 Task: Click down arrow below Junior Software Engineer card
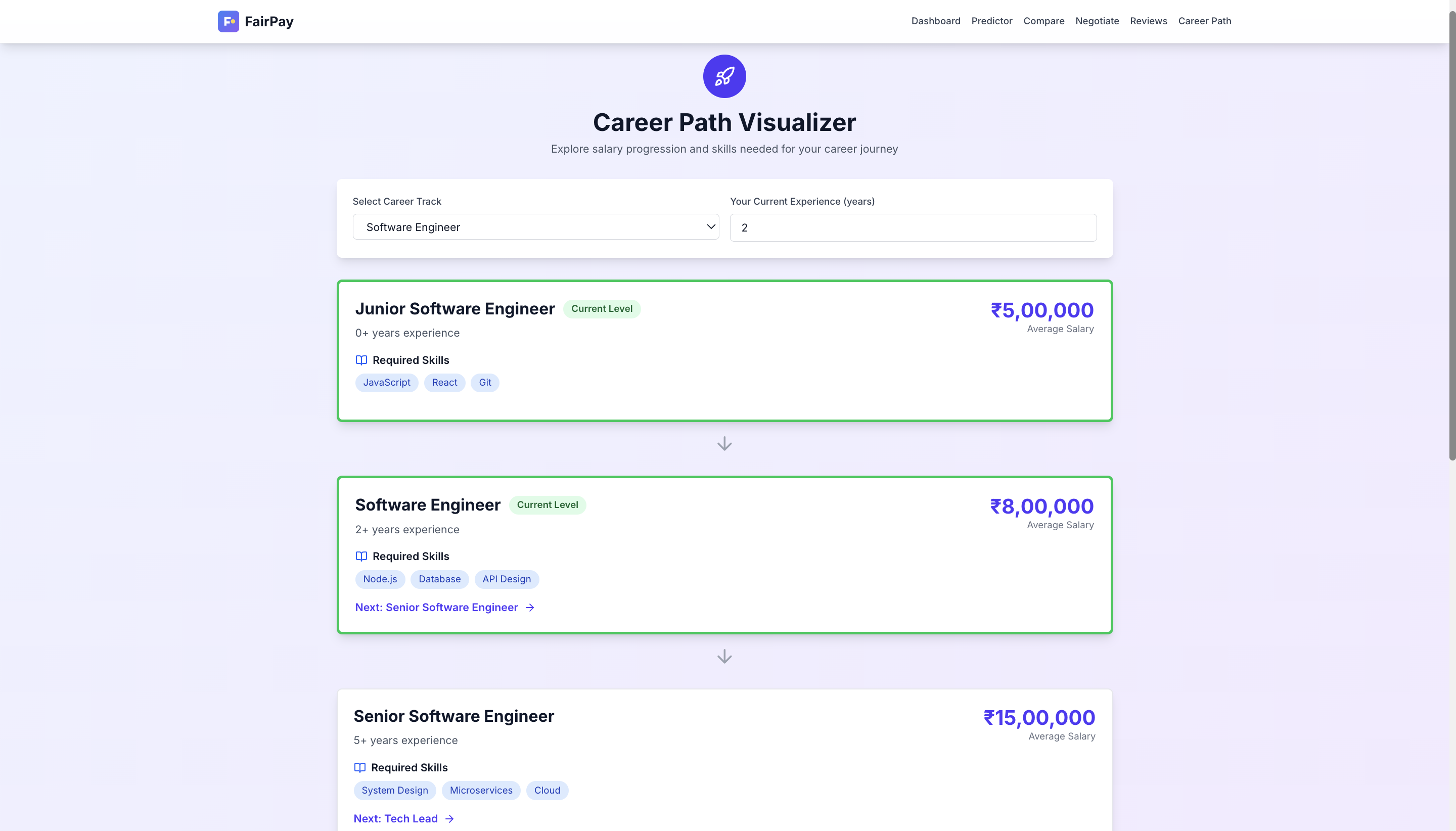coord(724,443)
